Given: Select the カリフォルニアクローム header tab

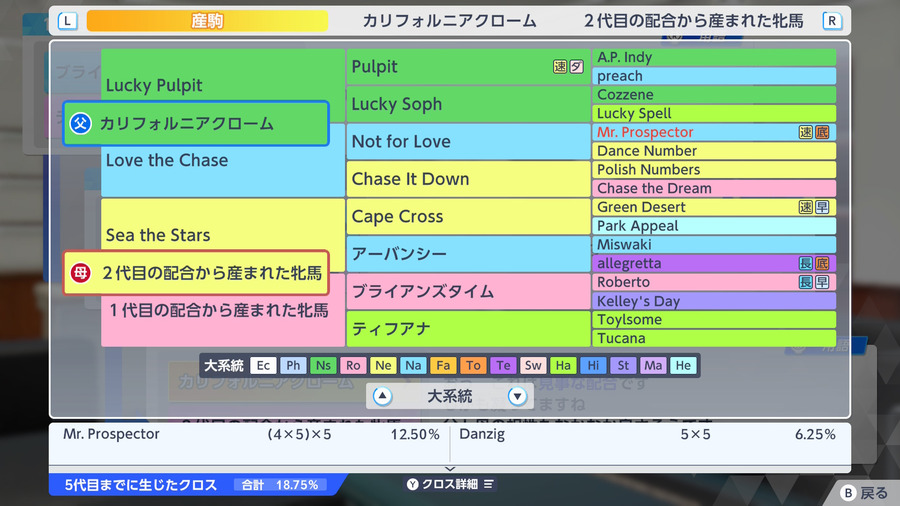Looking at the screenshot, I should click(449, 21).
